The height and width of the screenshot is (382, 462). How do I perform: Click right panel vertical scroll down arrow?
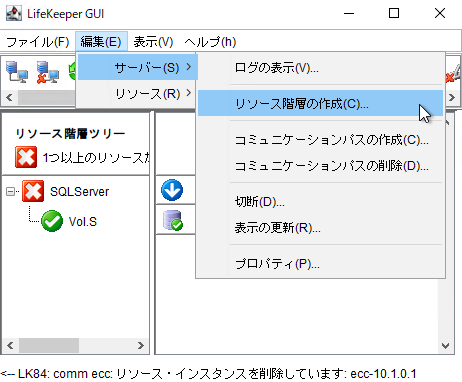pos(446,346)
